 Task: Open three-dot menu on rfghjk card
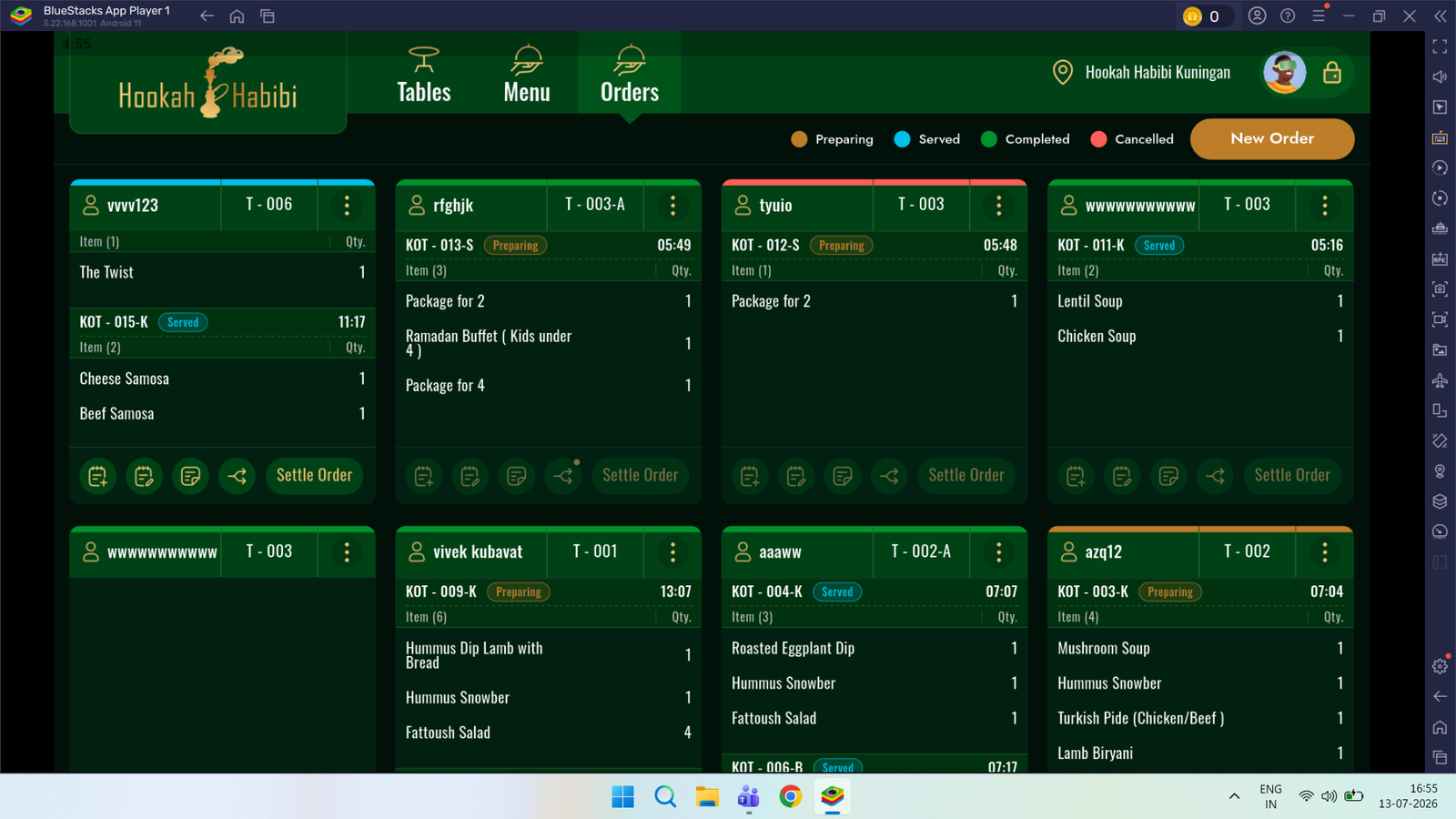pos(672,206)
